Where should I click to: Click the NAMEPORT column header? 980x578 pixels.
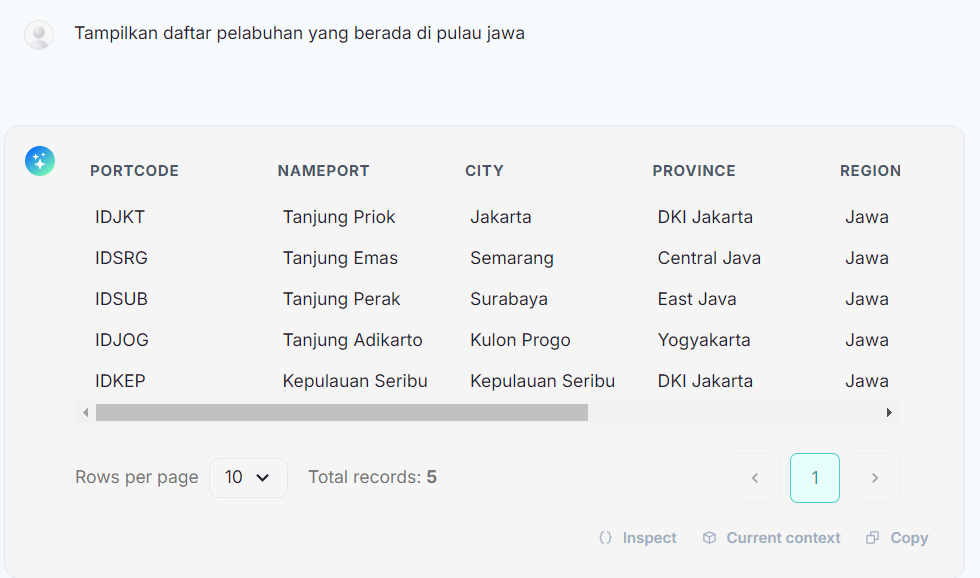[x=323, y=171]
